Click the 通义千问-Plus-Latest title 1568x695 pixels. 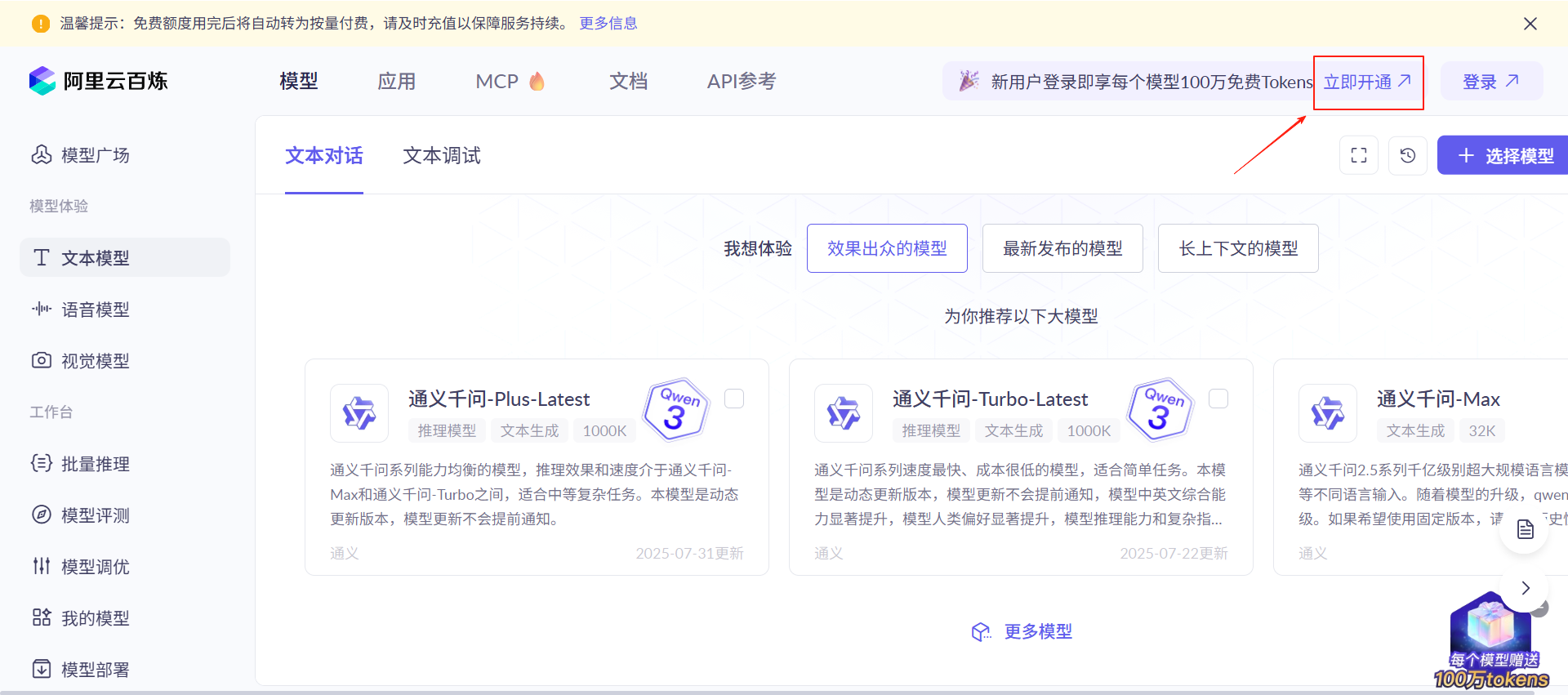pyautogui.click(x=499, y=399)
